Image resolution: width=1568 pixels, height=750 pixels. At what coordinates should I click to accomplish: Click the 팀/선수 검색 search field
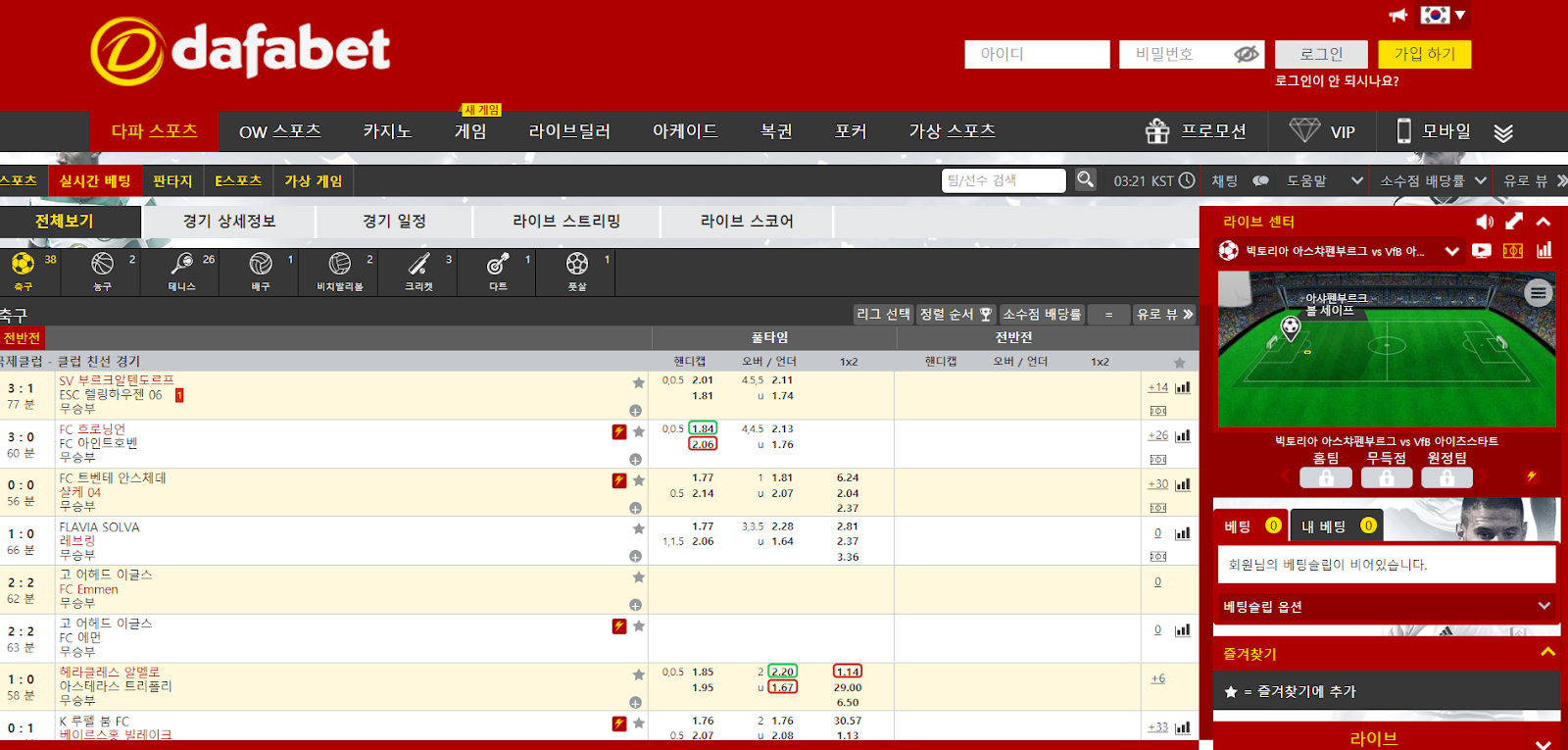tap(1004, 180)
